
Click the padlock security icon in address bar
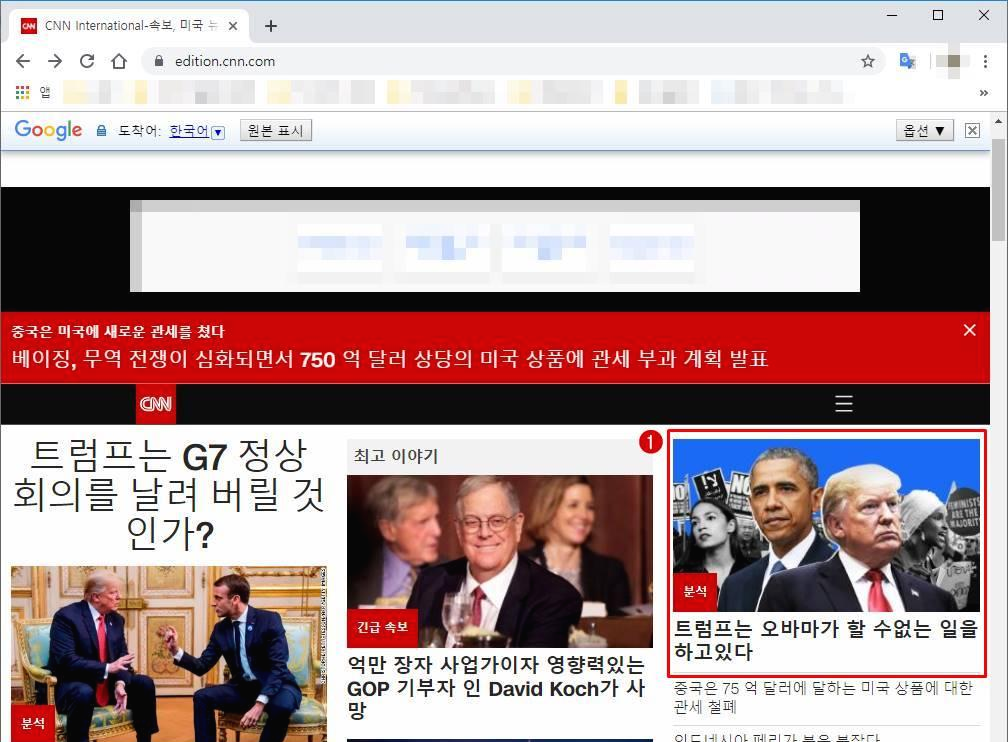click(x=158, y=61)
